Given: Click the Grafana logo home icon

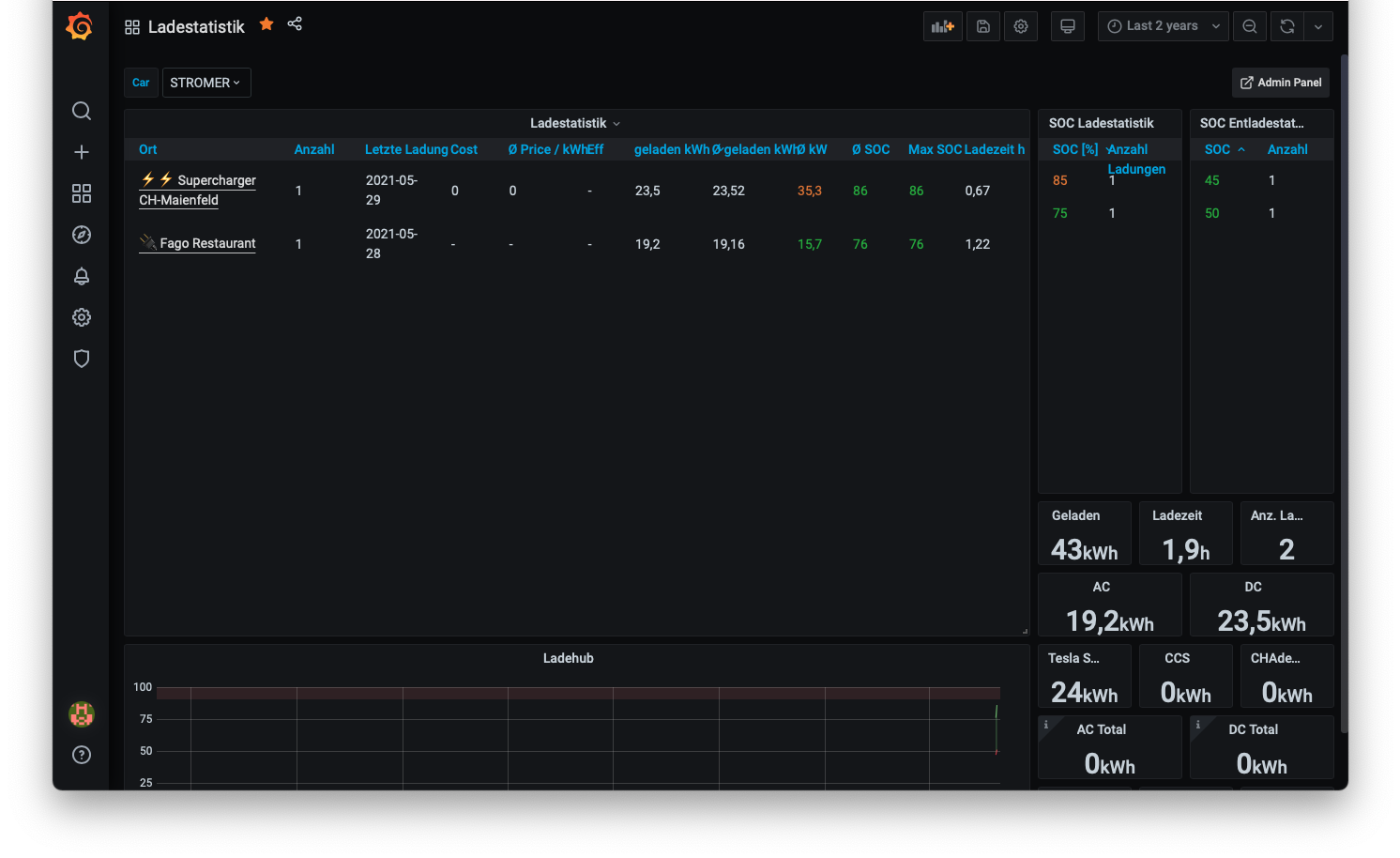Looking at the screenshot, I should [x=80, y=26].
